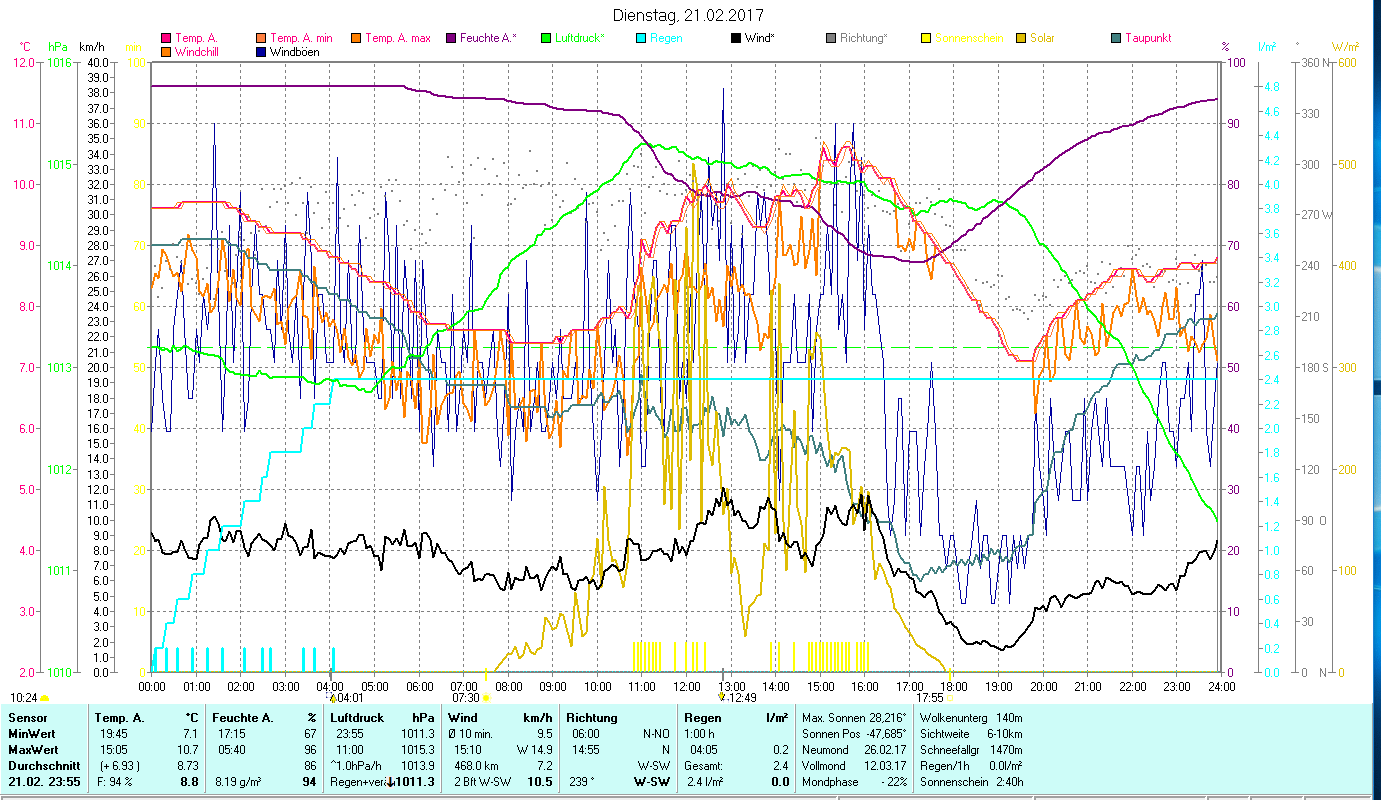Click the dark blue Windböen legend swatch
Screen dimensions: 1381x800
(x=261, y=52)
